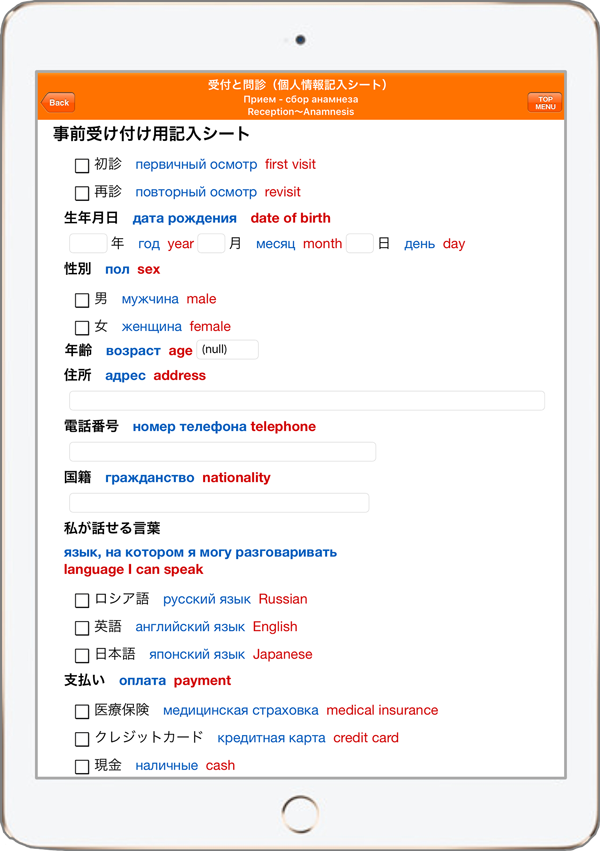The width and height of the screenshot is (600, 851).
Task: Click the 'дата рождения' label
Action: tap(184, 219)
